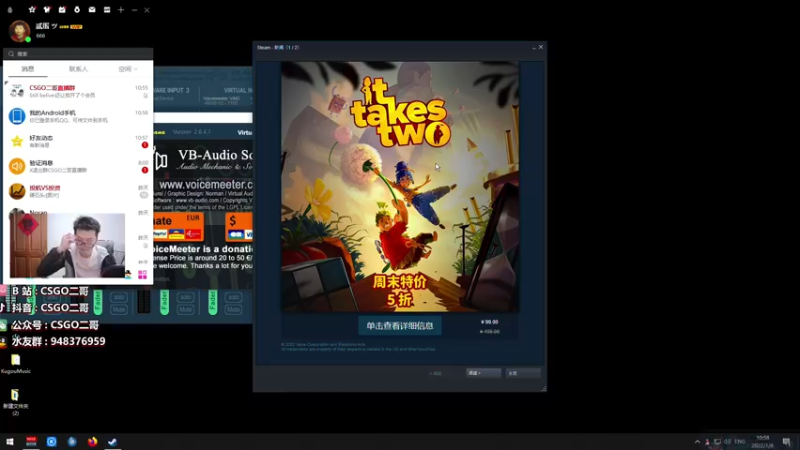Click the pink apps grid icon at QQ bottom
Viewport: 800px width, 450px height.
tap(142, 275)
